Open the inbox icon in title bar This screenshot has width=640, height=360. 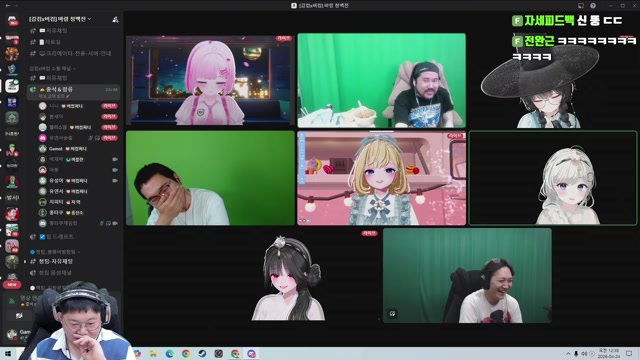581,5
